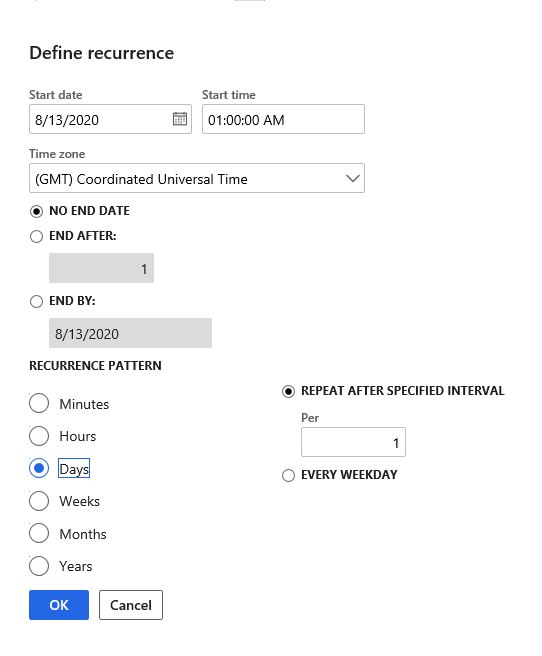Choose the EVERY WEEKDAY option

pyautogui.click(x=288, y=476)
